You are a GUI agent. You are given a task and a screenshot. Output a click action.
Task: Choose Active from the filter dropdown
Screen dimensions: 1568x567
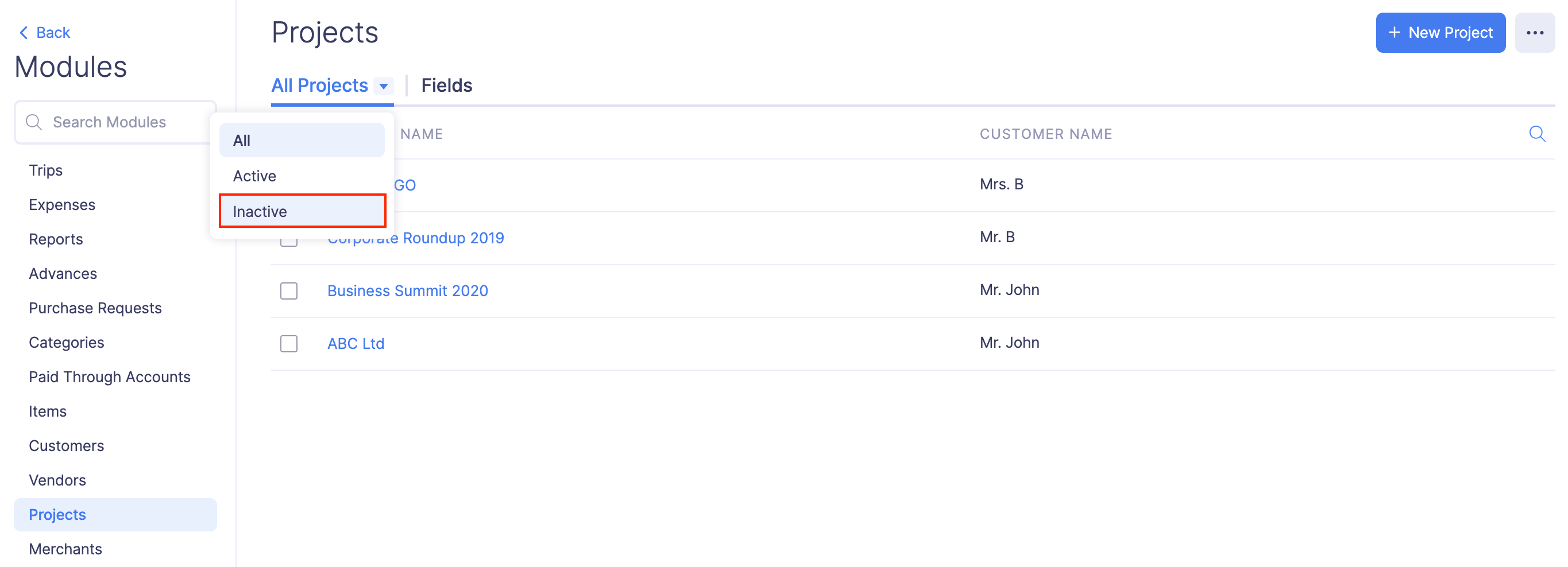click(x=302, y=176)
